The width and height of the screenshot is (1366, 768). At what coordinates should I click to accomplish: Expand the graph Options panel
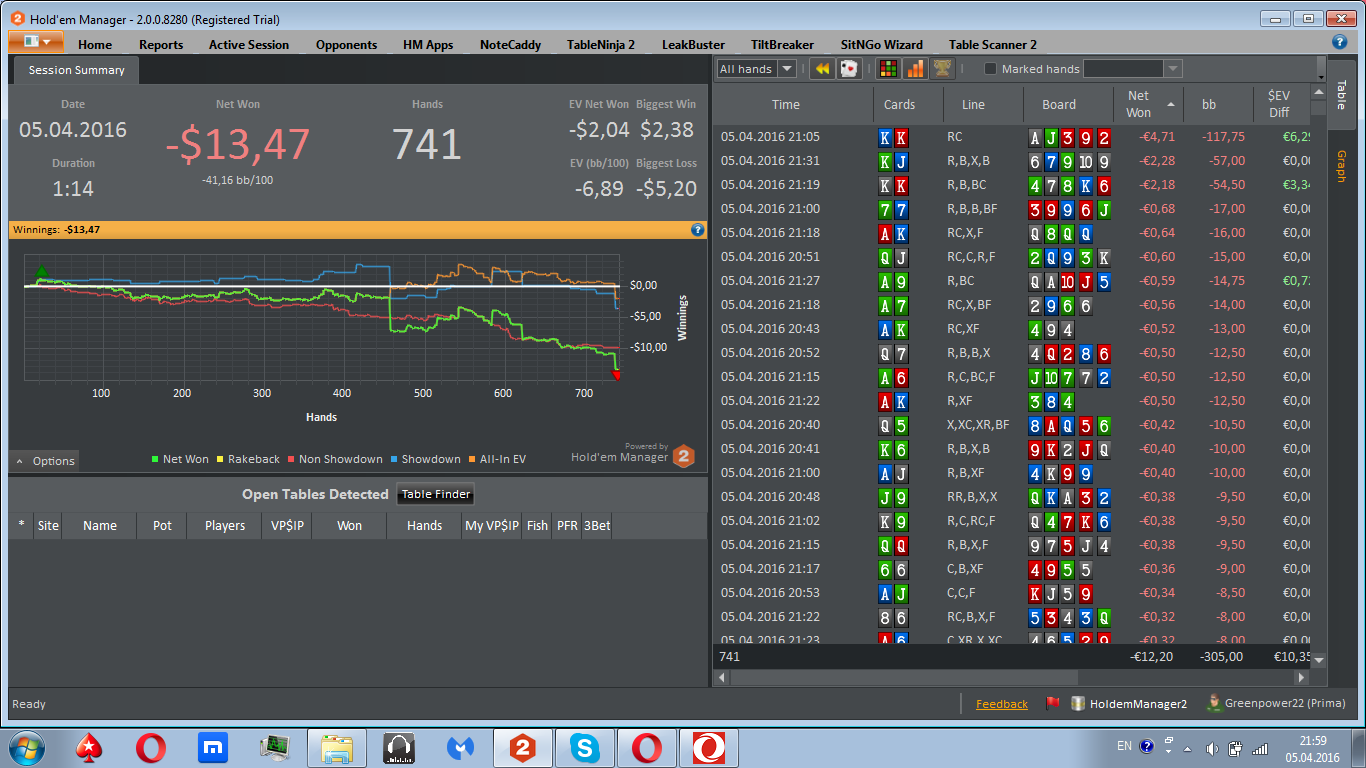coord(45,461)
